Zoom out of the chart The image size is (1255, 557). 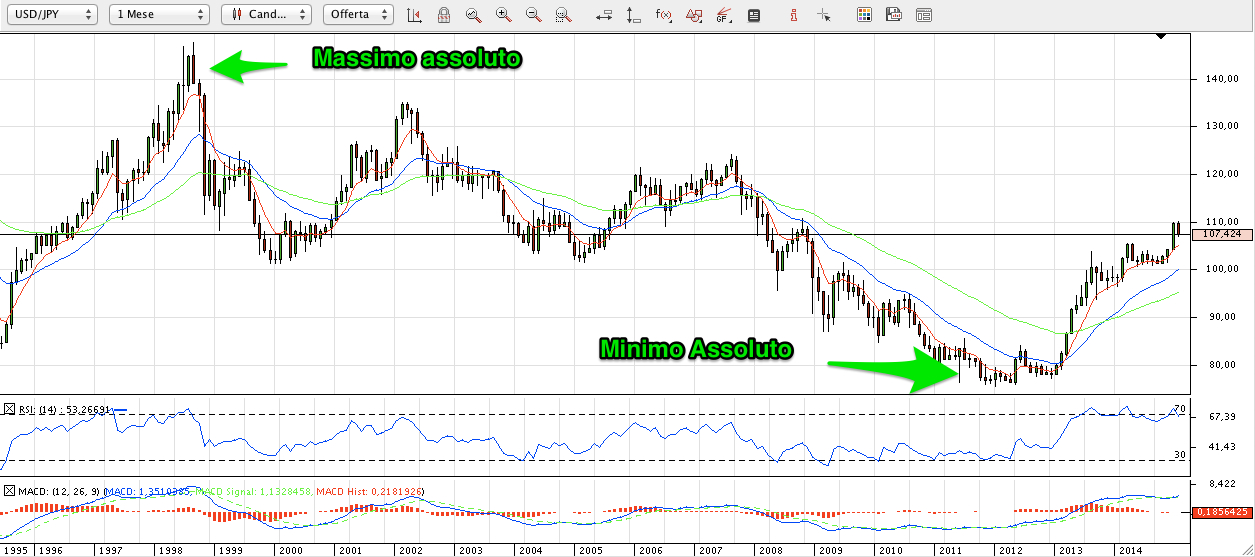coord(533,15)
